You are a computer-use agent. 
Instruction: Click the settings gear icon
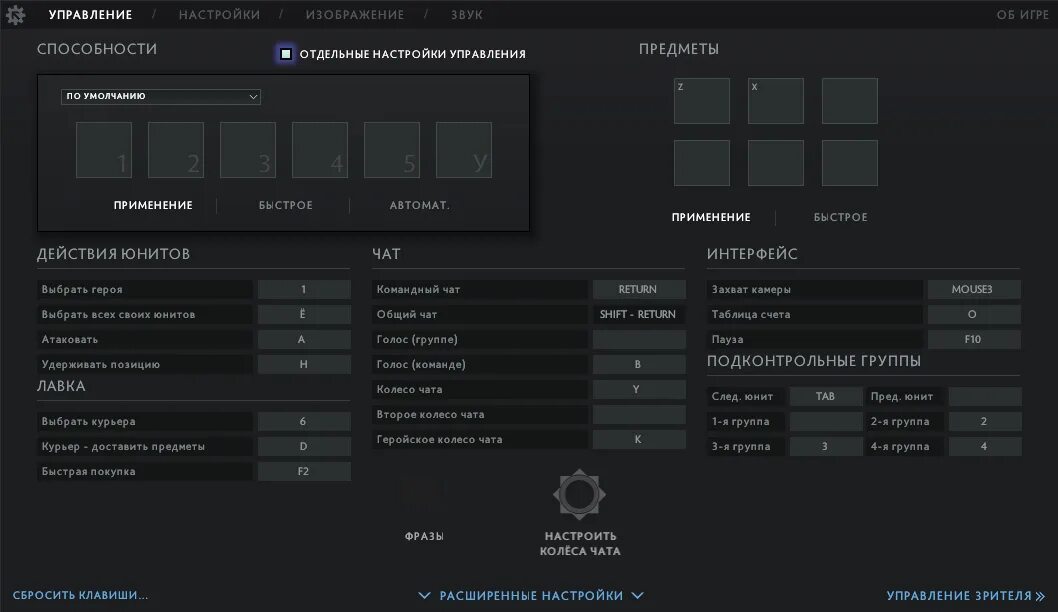coord(15,14)
